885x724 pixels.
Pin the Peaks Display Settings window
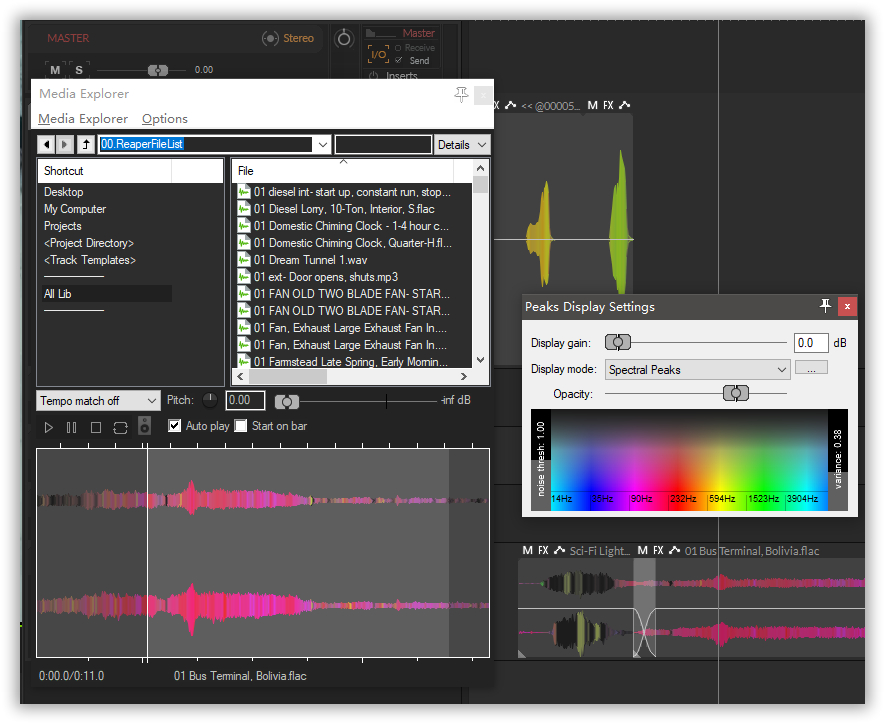click(x=825, y=306)
